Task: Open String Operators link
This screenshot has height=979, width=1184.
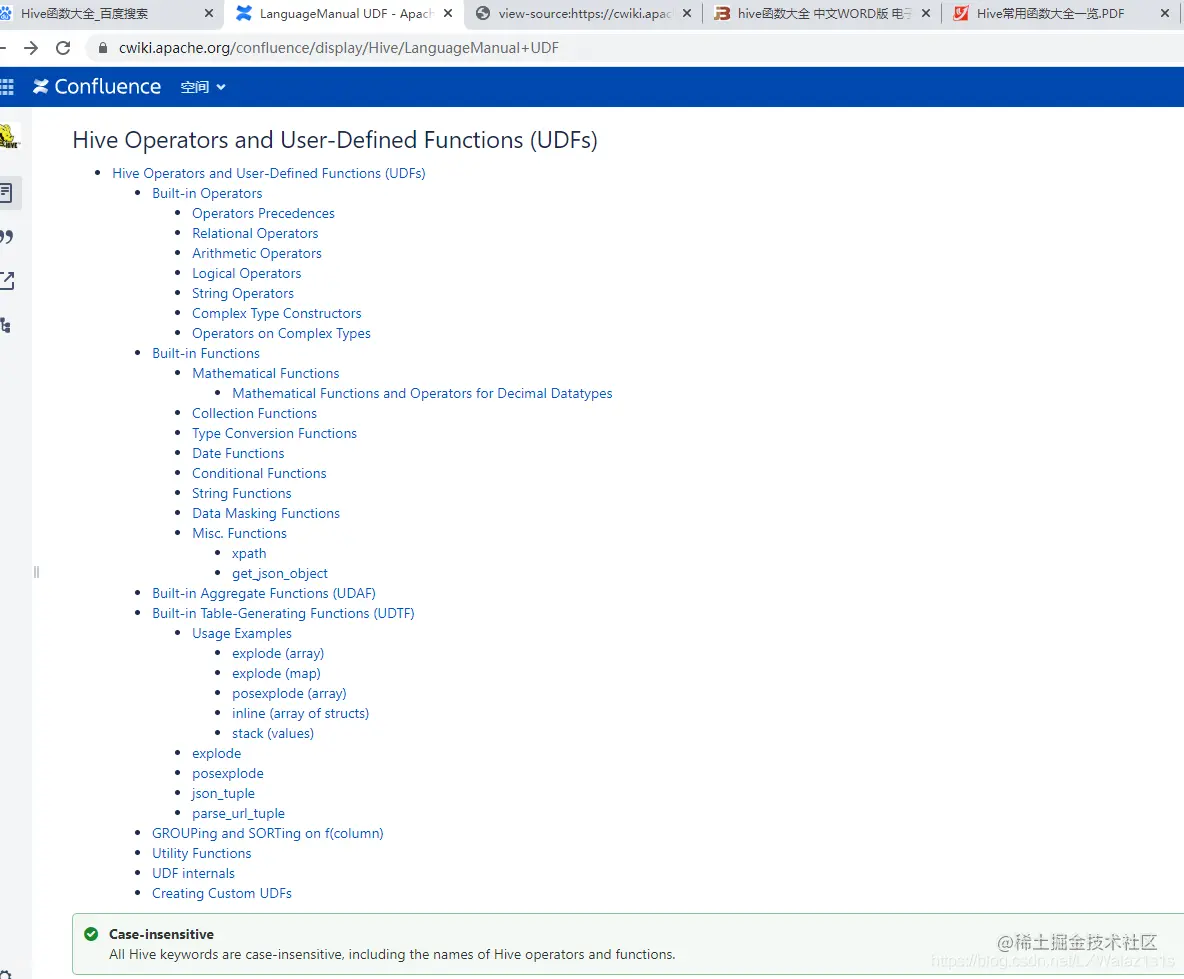Action: (x=242, y=294)
